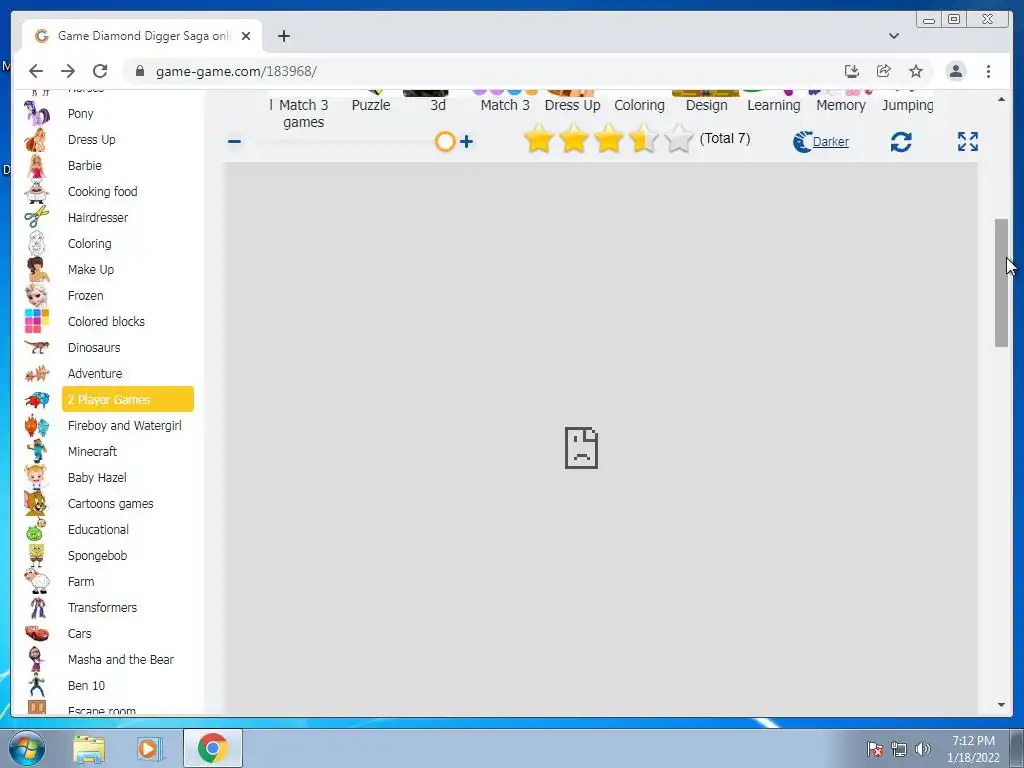Viewport: 1024px width, 768px height.
Task: Click the sad page crash icon in the game area
Action: point(581,448)
